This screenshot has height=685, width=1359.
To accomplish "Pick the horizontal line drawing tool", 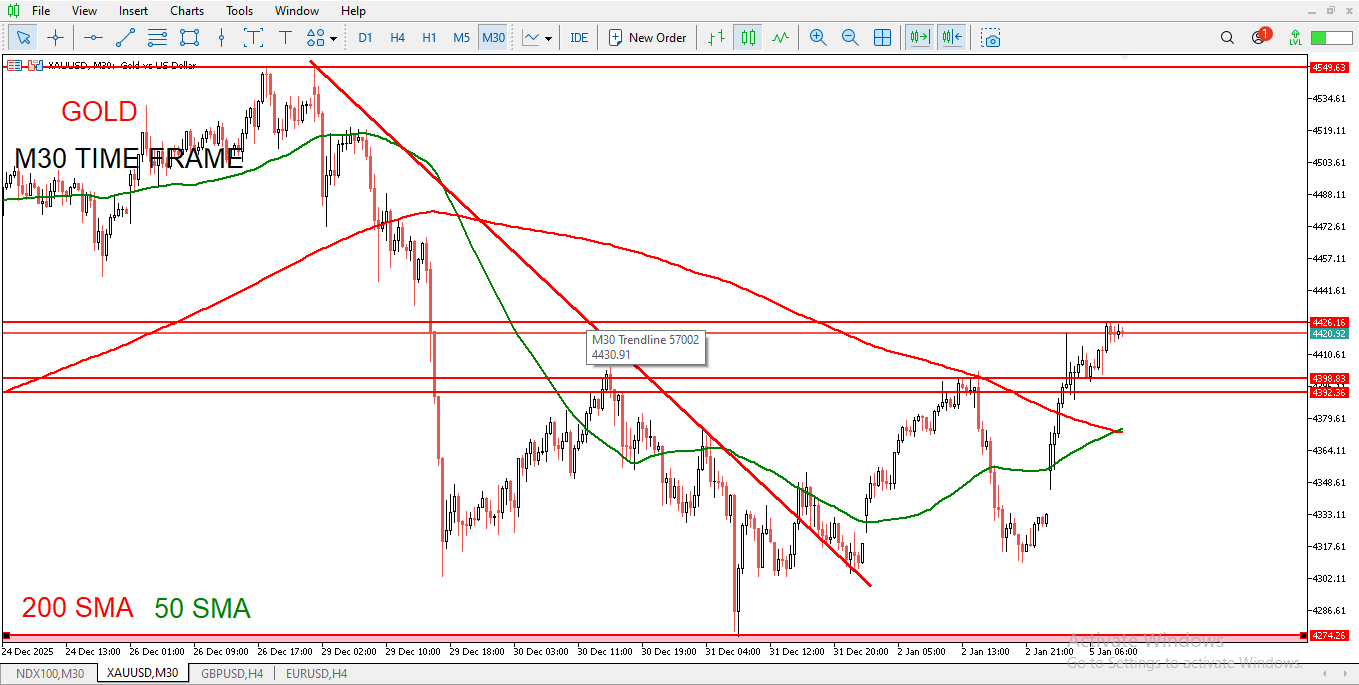I will (93, 38).
